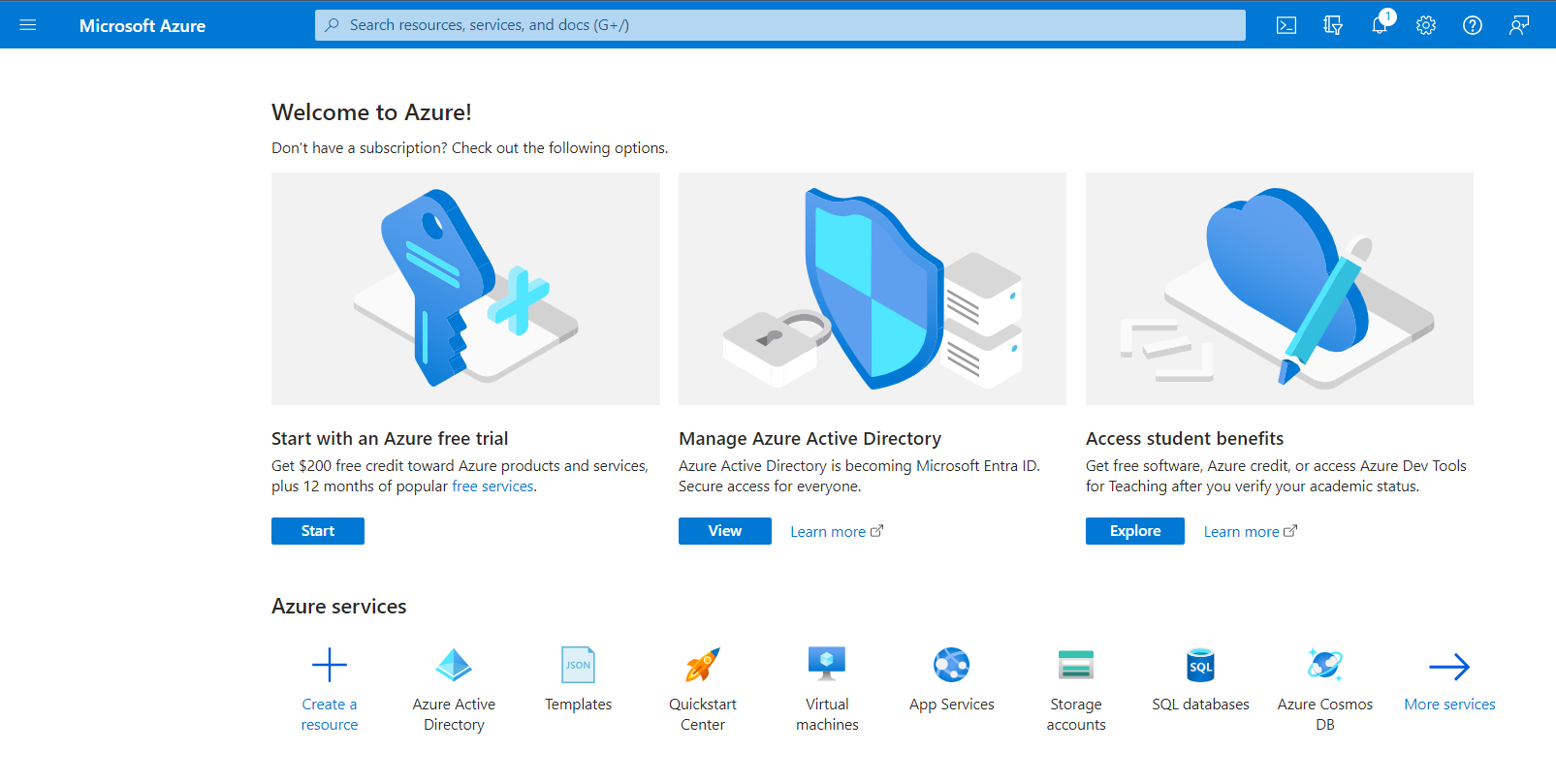The image size is (1556, 784).
Task: Open Virtual machines service icon
Action: pos(827,665)
